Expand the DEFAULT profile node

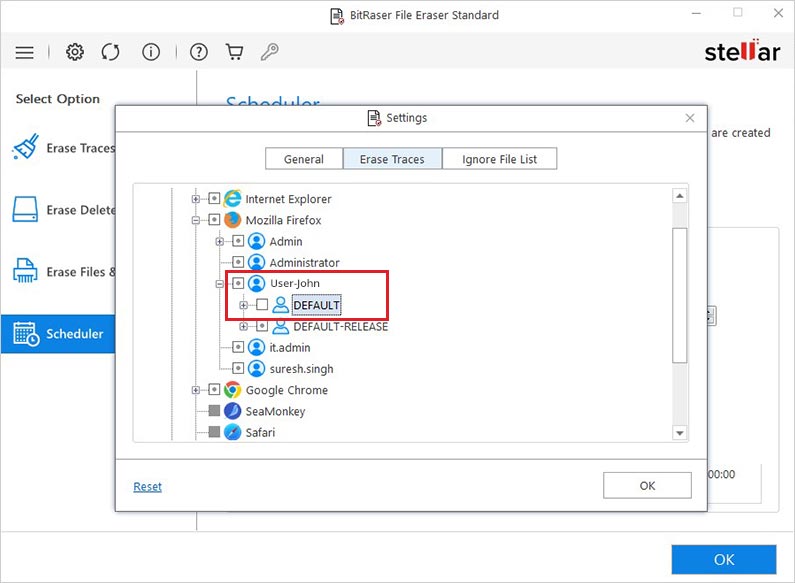tap(243, 305)
